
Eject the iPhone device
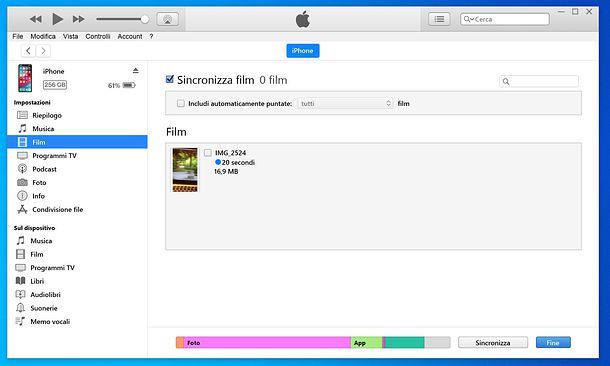click(x=135, y=70)
